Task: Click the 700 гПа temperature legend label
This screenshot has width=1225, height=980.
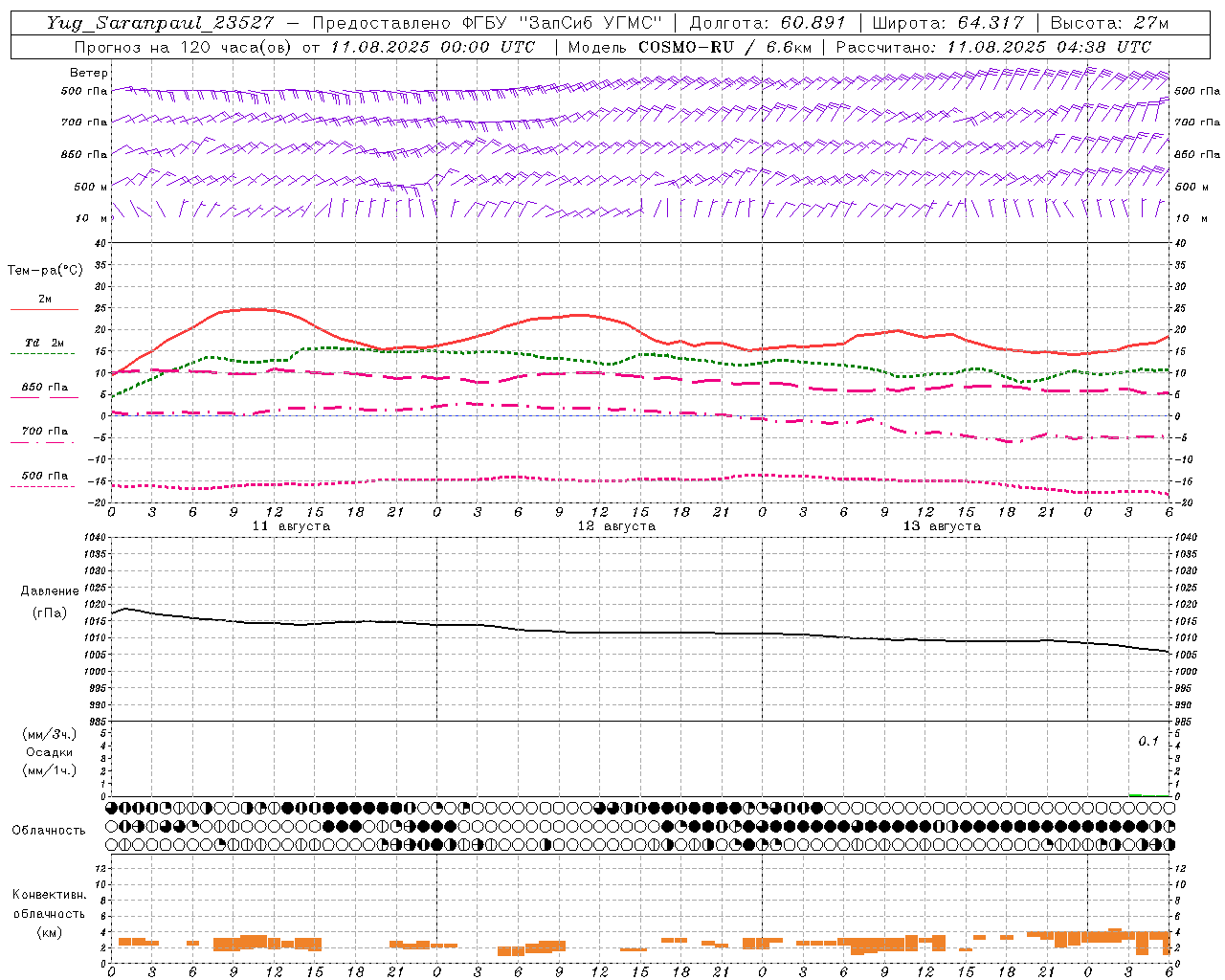Action: tap(45, 431)
